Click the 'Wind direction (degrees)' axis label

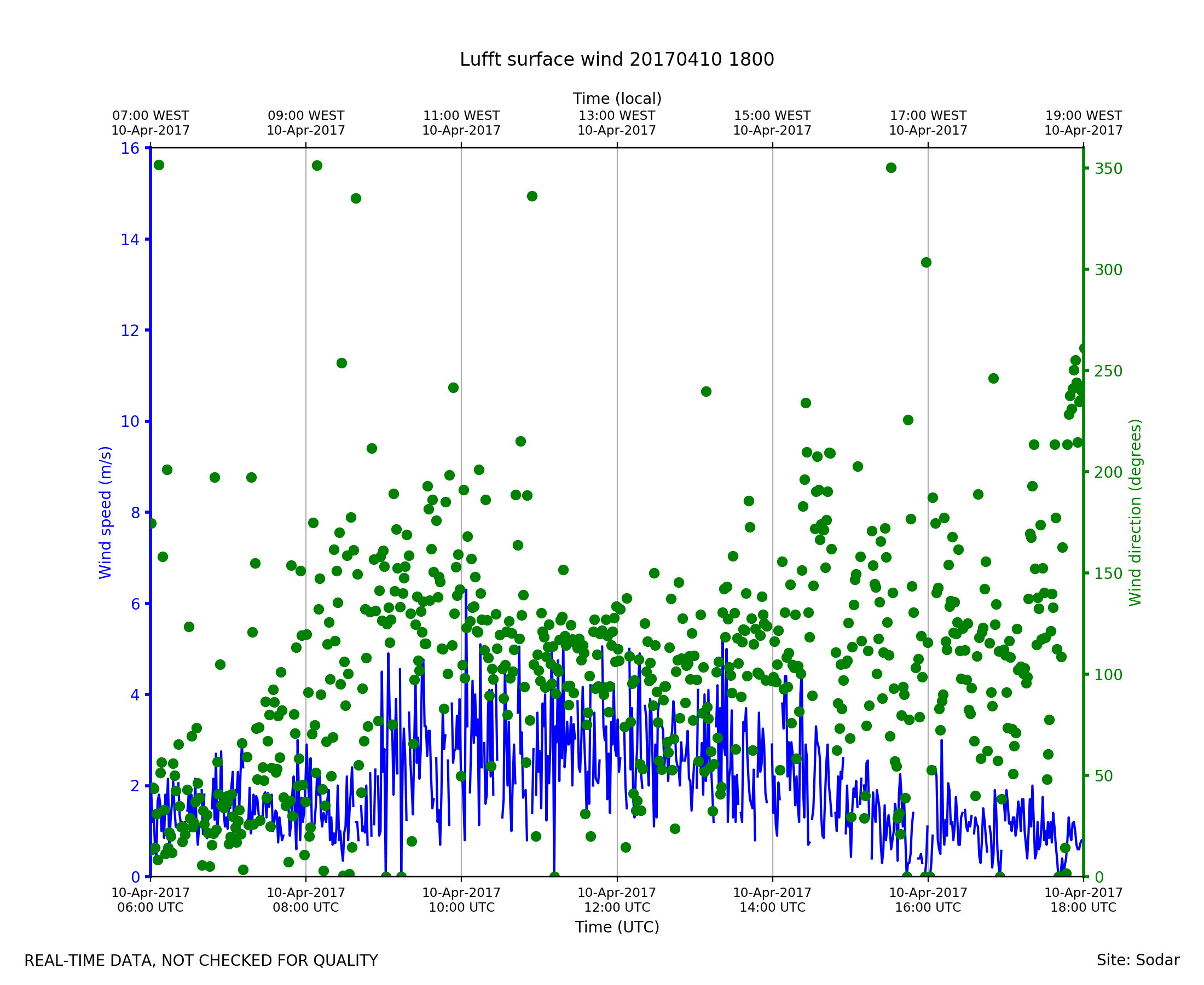1135,512
